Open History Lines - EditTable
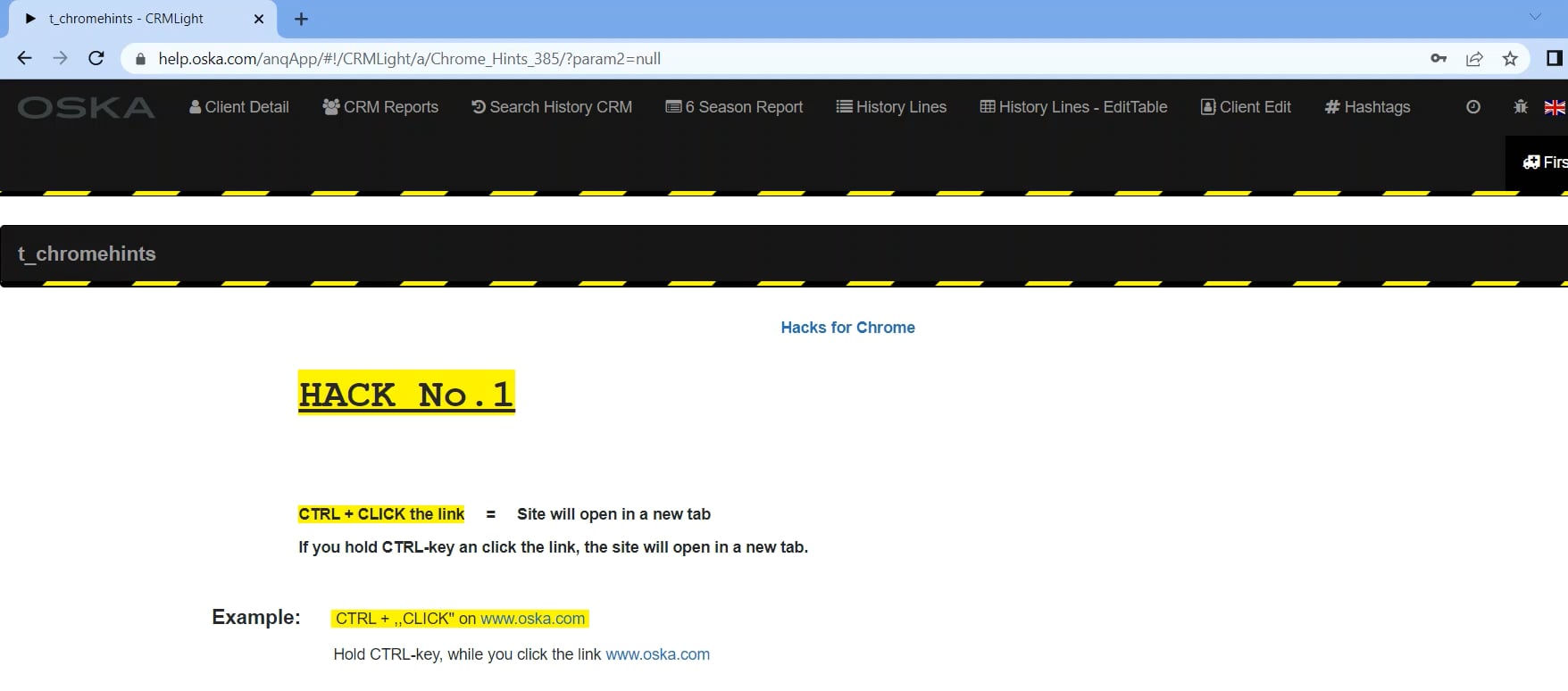 [1073, 107]
